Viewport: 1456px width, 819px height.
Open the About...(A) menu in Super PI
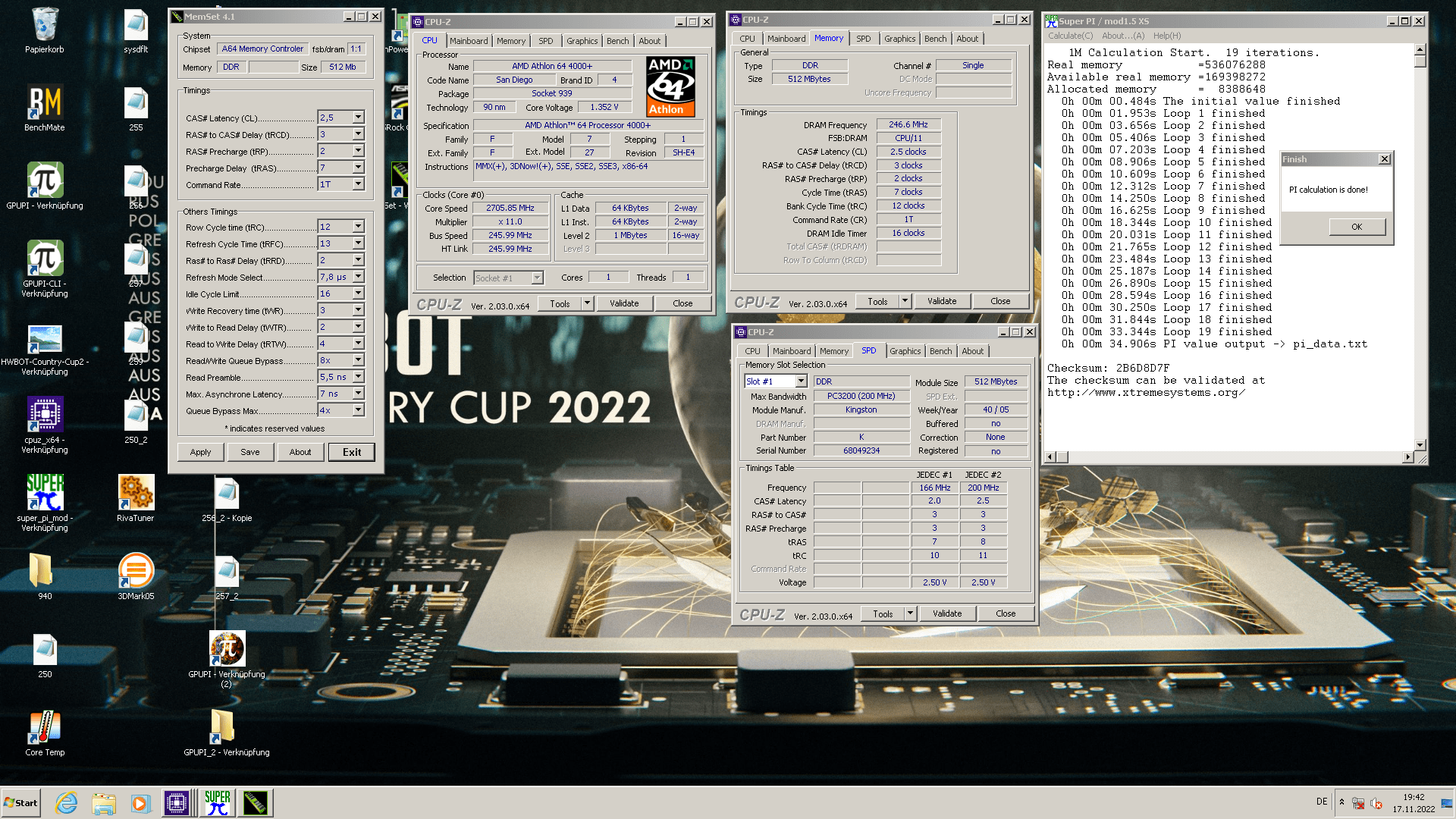pos(1123,36)
